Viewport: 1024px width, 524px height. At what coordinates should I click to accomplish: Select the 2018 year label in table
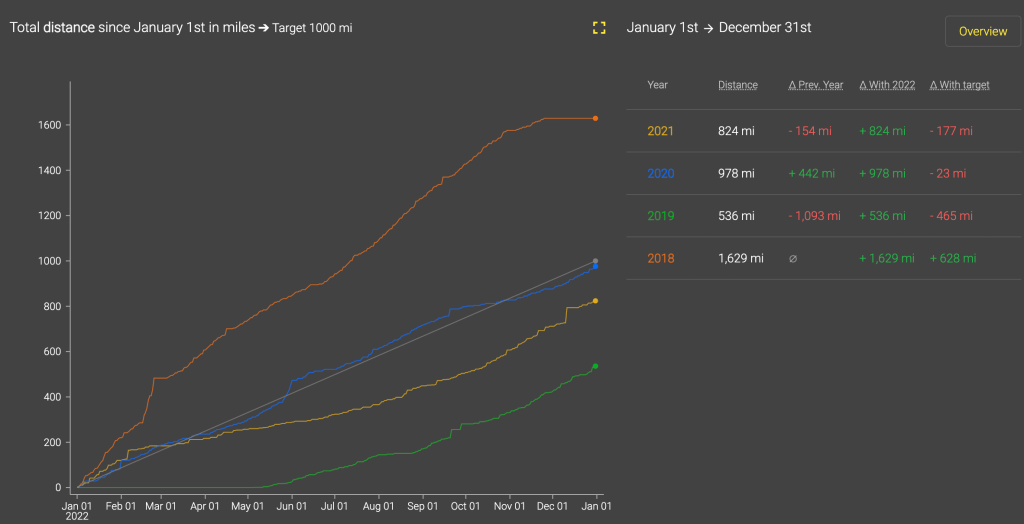point(660,258)
